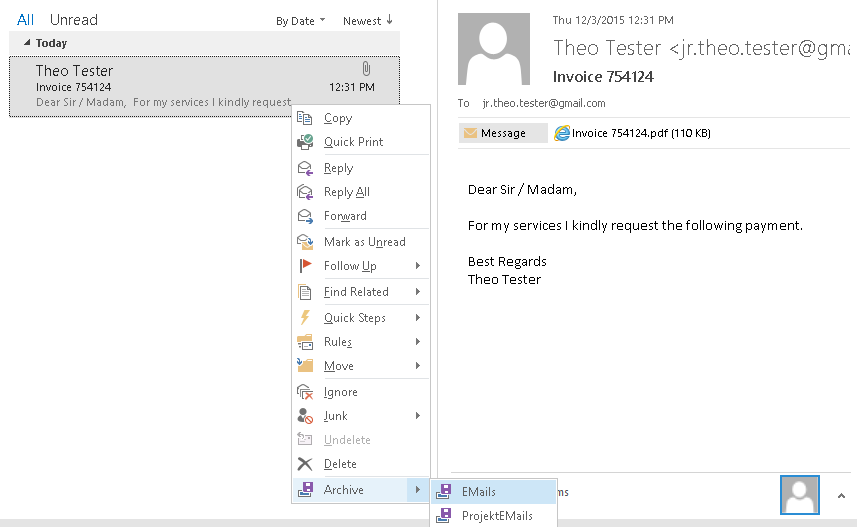The width and height of the screenshot is (857, 527).
Task: Click the Quick Print printer icon
Action: pyautogui.click(x=305, y=142)
